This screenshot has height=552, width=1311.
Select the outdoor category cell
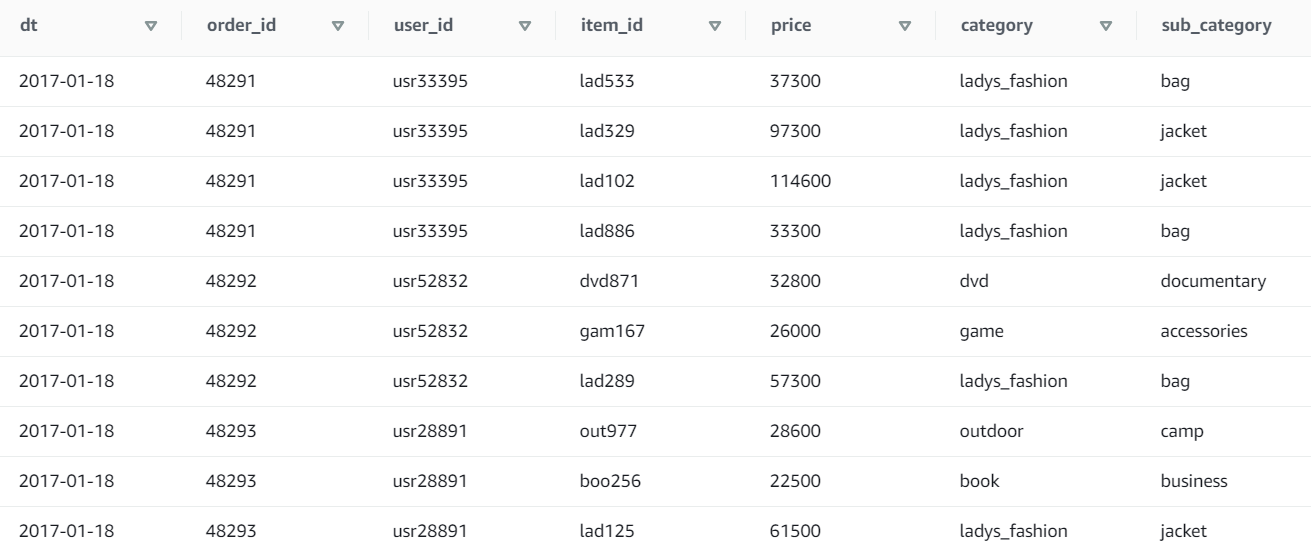(x=991, y=431)
